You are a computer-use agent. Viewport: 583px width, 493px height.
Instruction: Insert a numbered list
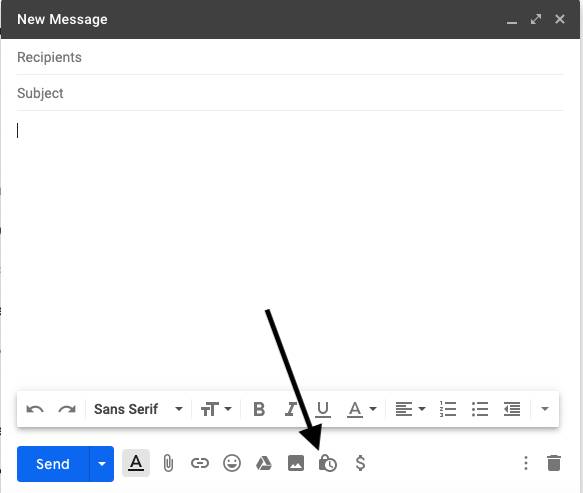click(448, 409)
